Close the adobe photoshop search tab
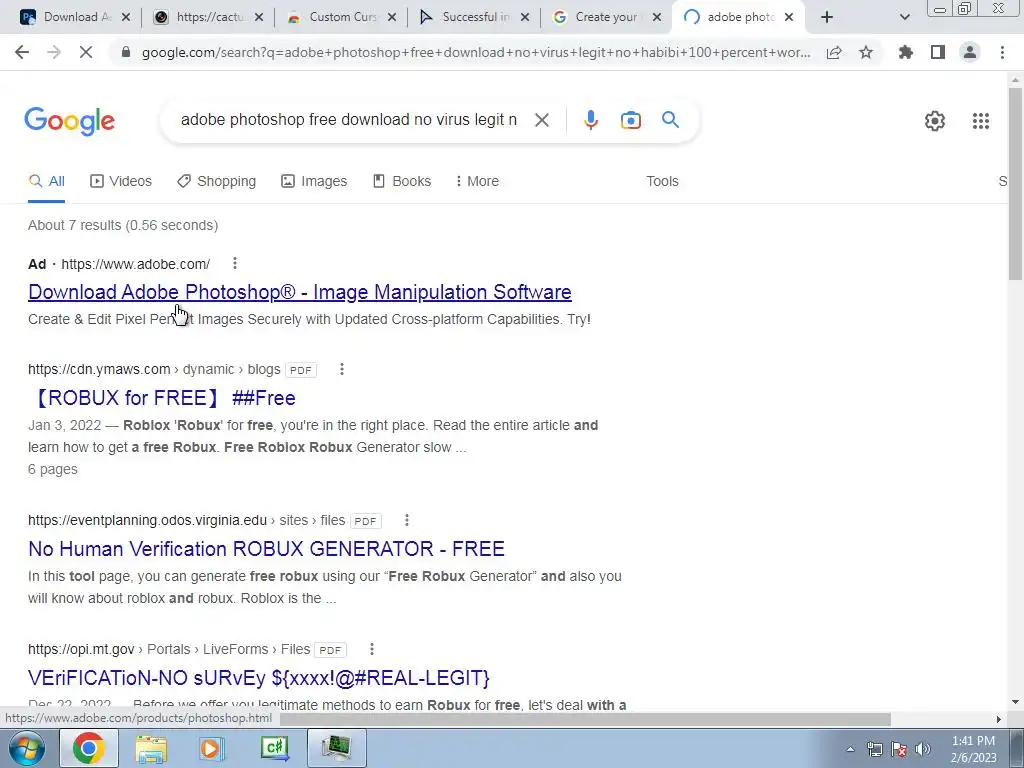The width and height of the screenshot is (1024, 768). (x=789, y=18)
